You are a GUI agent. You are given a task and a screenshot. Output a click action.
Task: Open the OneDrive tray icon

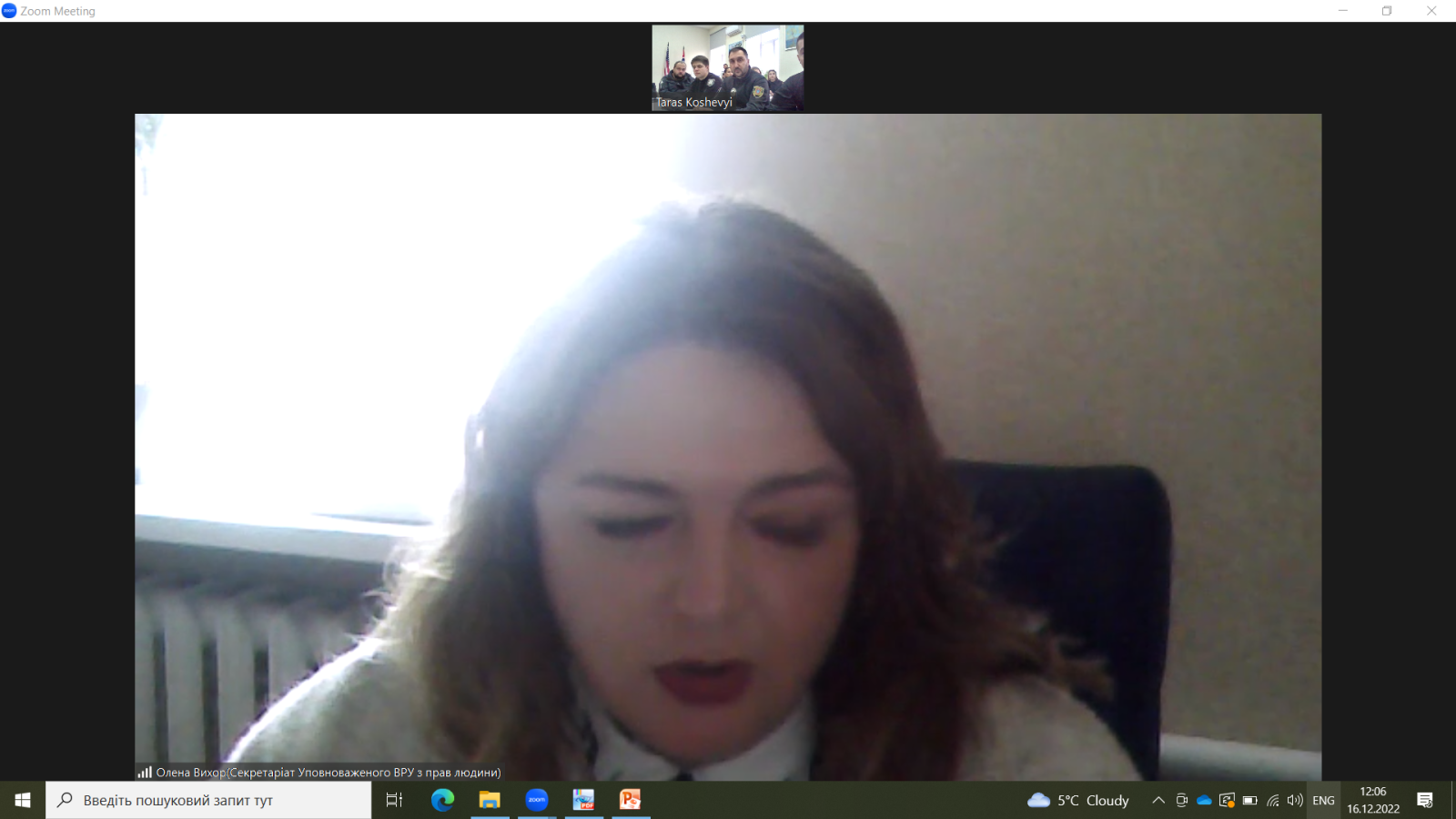[x=1204, y=801]
